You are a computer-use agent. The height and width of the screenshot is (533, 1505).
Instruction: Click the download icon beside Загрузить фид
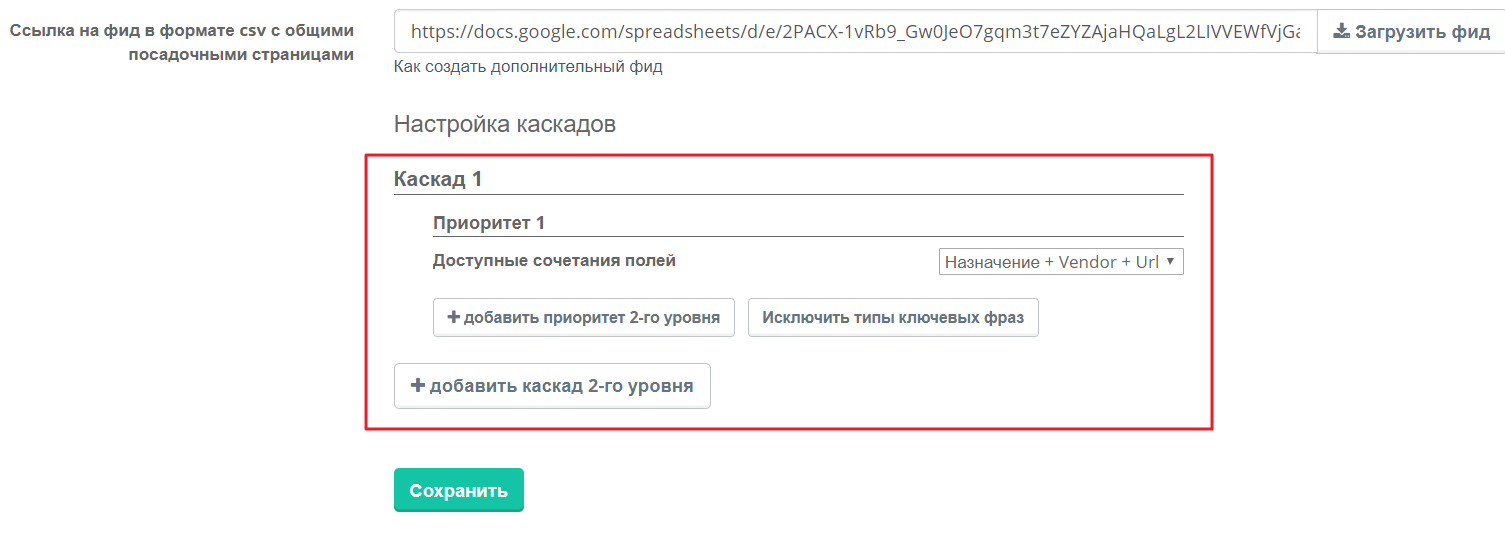(x=1341, y=32)
